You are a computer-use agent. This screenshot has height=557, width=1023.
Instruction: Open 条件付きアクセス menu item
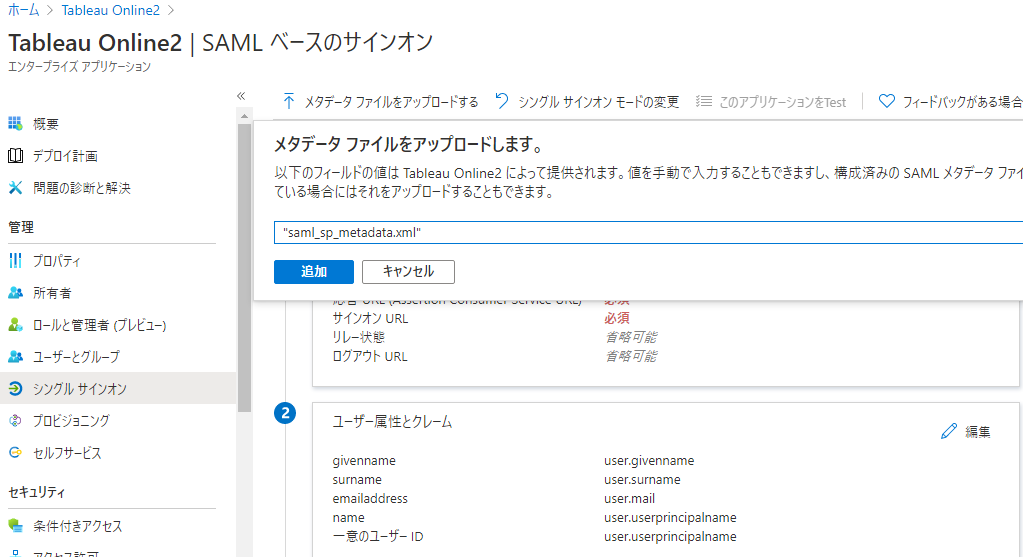pyautogui.click(x=78, y=526)
